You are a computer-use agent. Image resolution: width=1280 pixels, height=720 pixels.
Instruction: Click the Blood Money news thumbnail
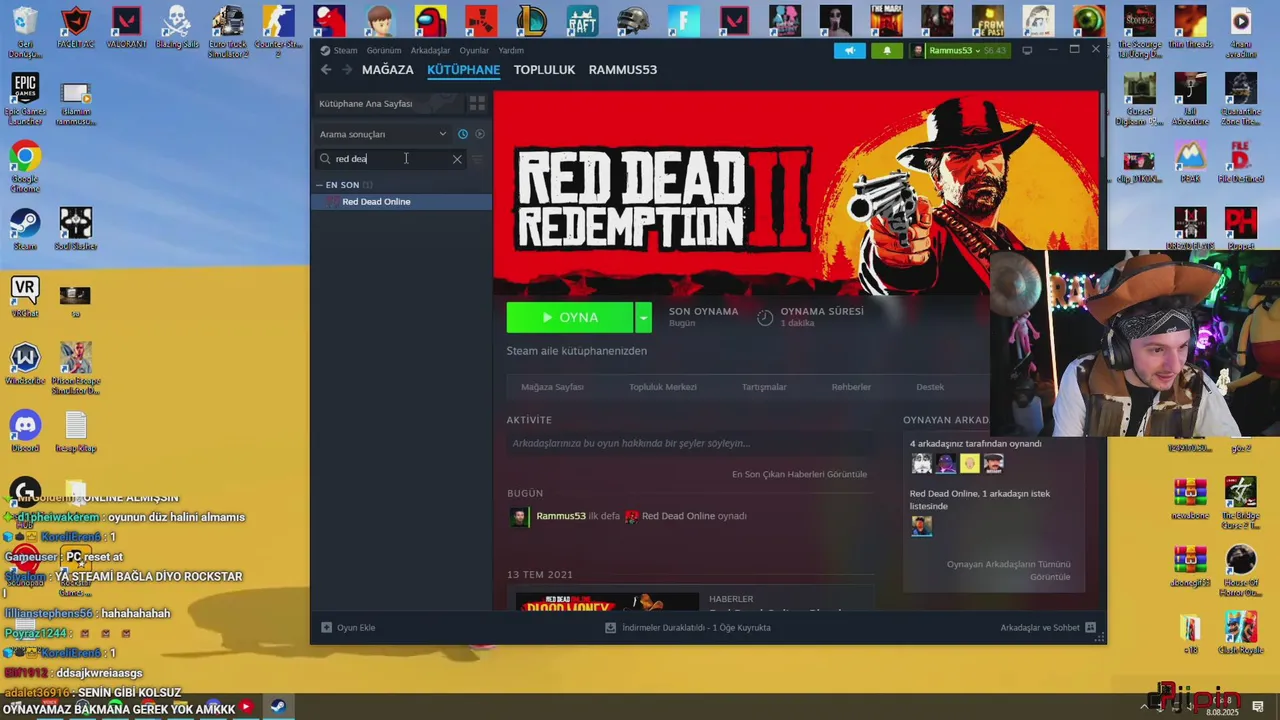coord(606,601)
